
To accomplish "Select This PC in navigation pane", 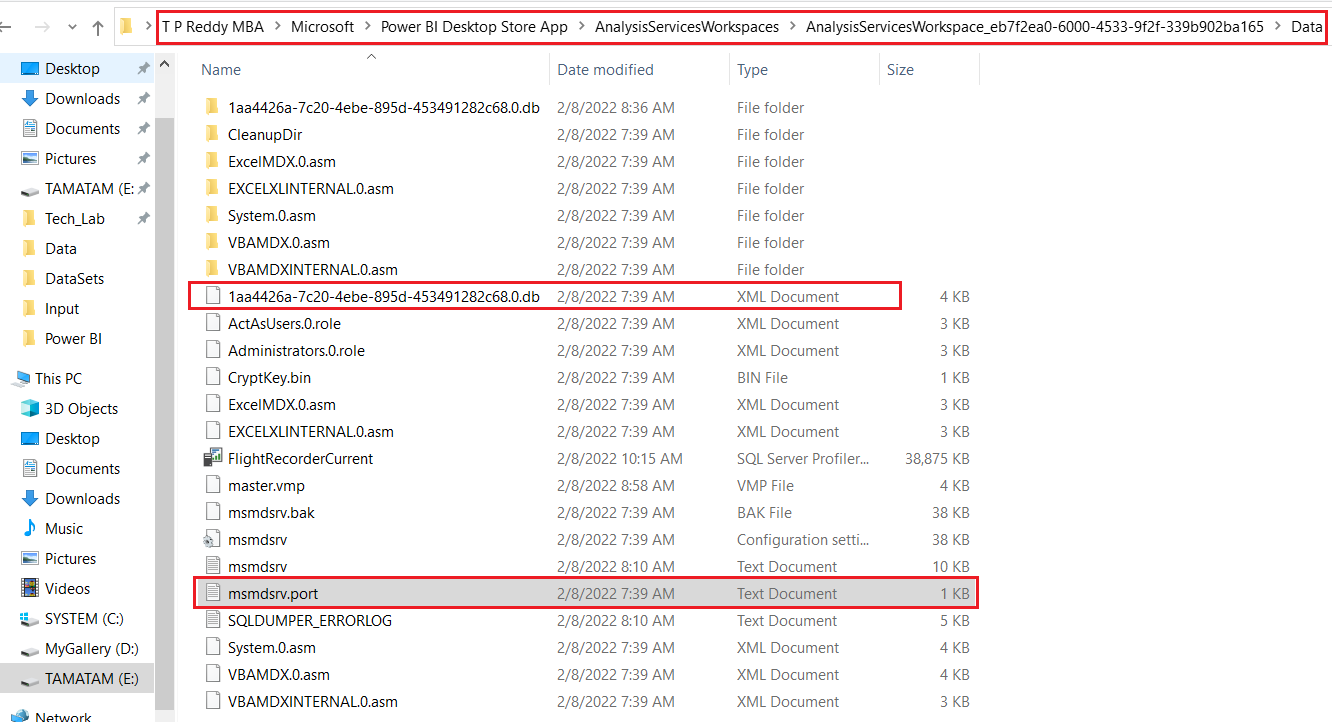I will [58, 379].
